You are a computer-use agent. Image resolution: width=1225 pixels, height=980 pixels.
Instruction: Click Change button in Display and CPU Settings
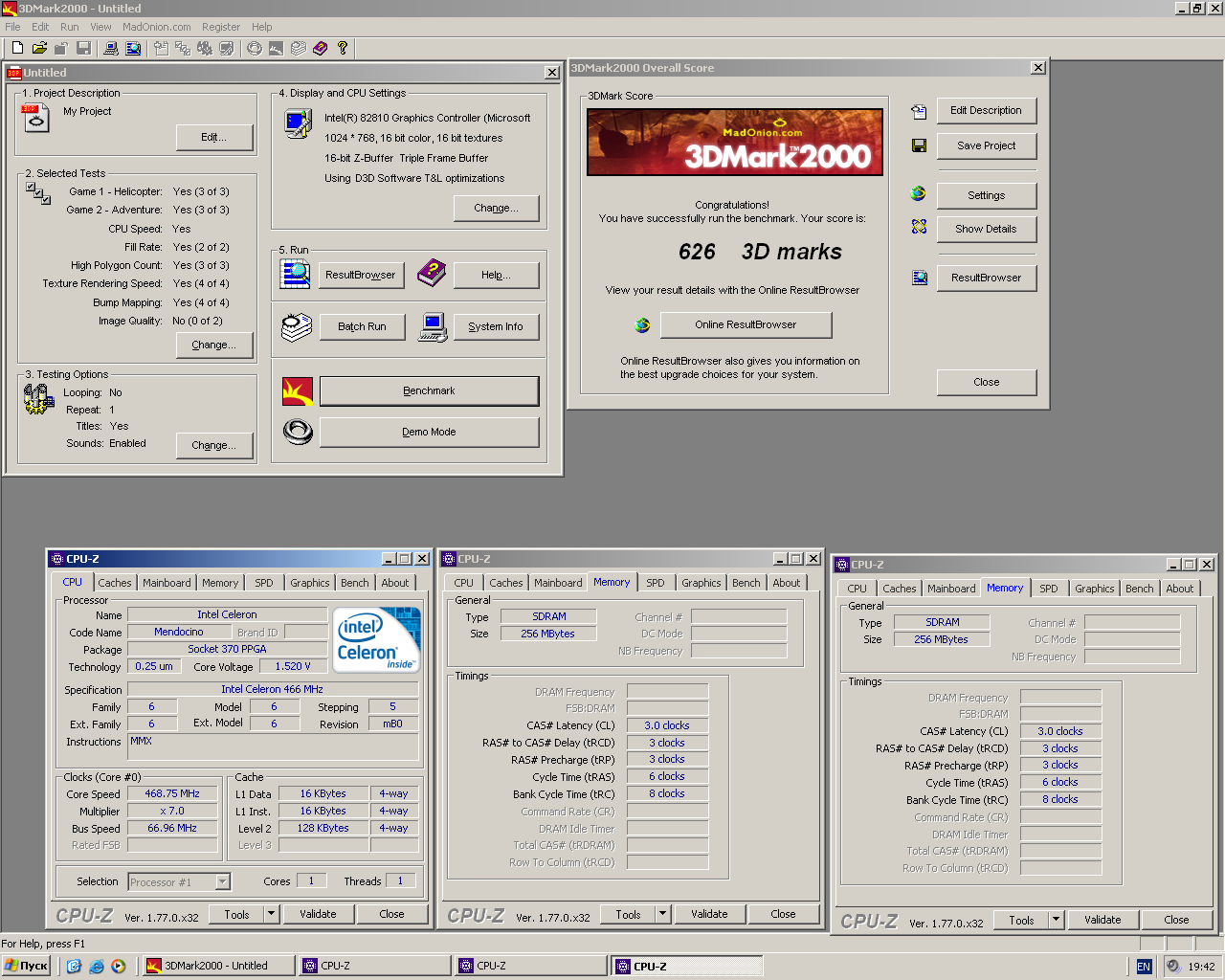coord(497,209)
